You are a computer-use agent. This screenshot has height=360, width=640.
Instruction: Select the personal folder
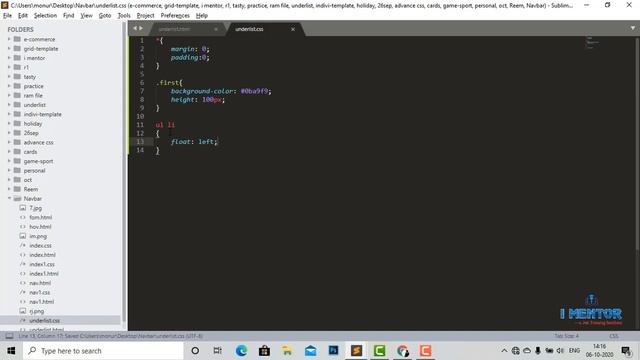click(x=34, y=171)
